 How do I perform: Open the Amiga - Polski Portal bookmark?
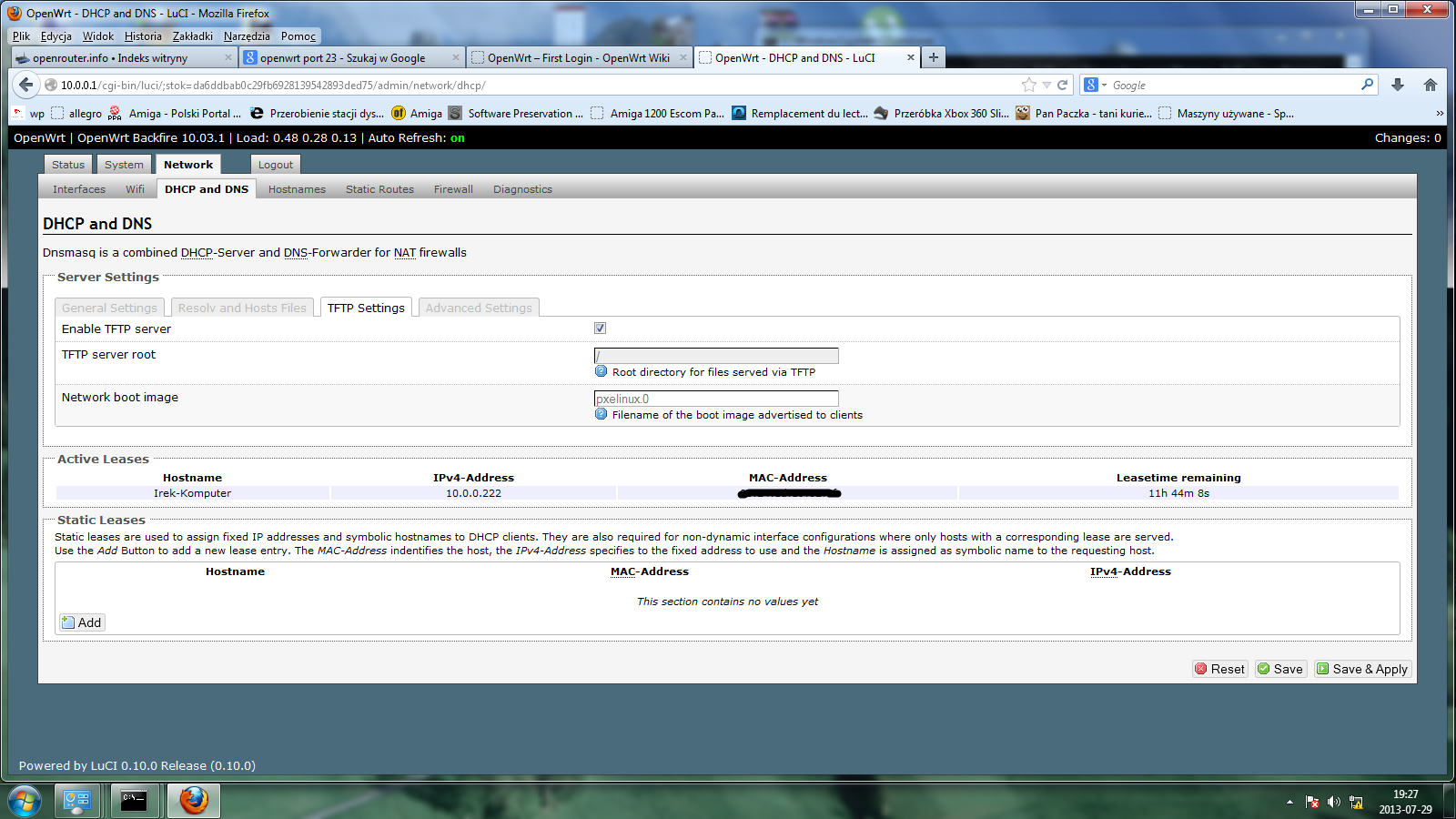(175, 114)
